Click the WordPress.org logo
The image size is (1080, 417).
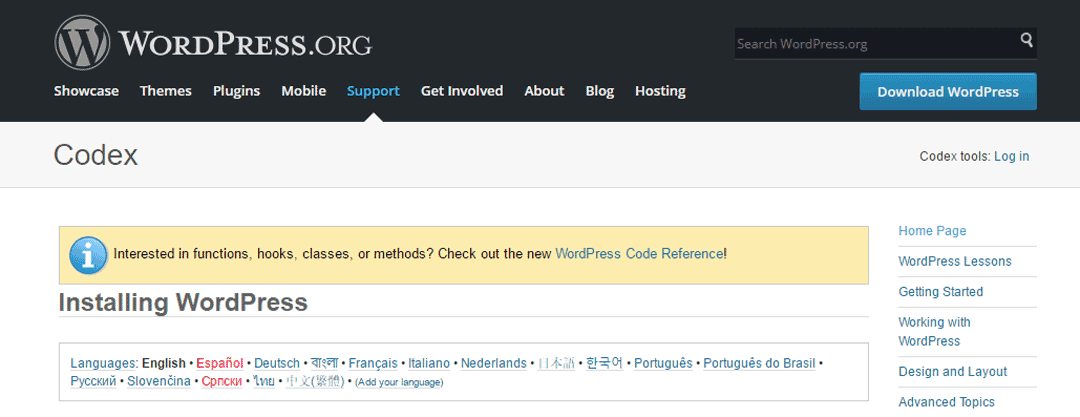pos(213,43)
